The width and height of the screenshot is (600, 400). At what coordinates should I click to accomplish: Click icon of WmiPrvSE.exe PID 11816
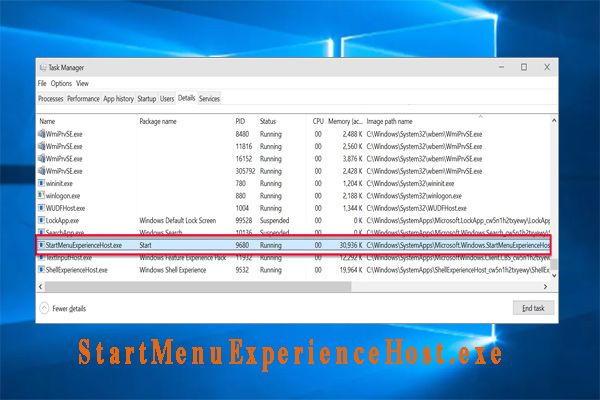coord(41,146)
